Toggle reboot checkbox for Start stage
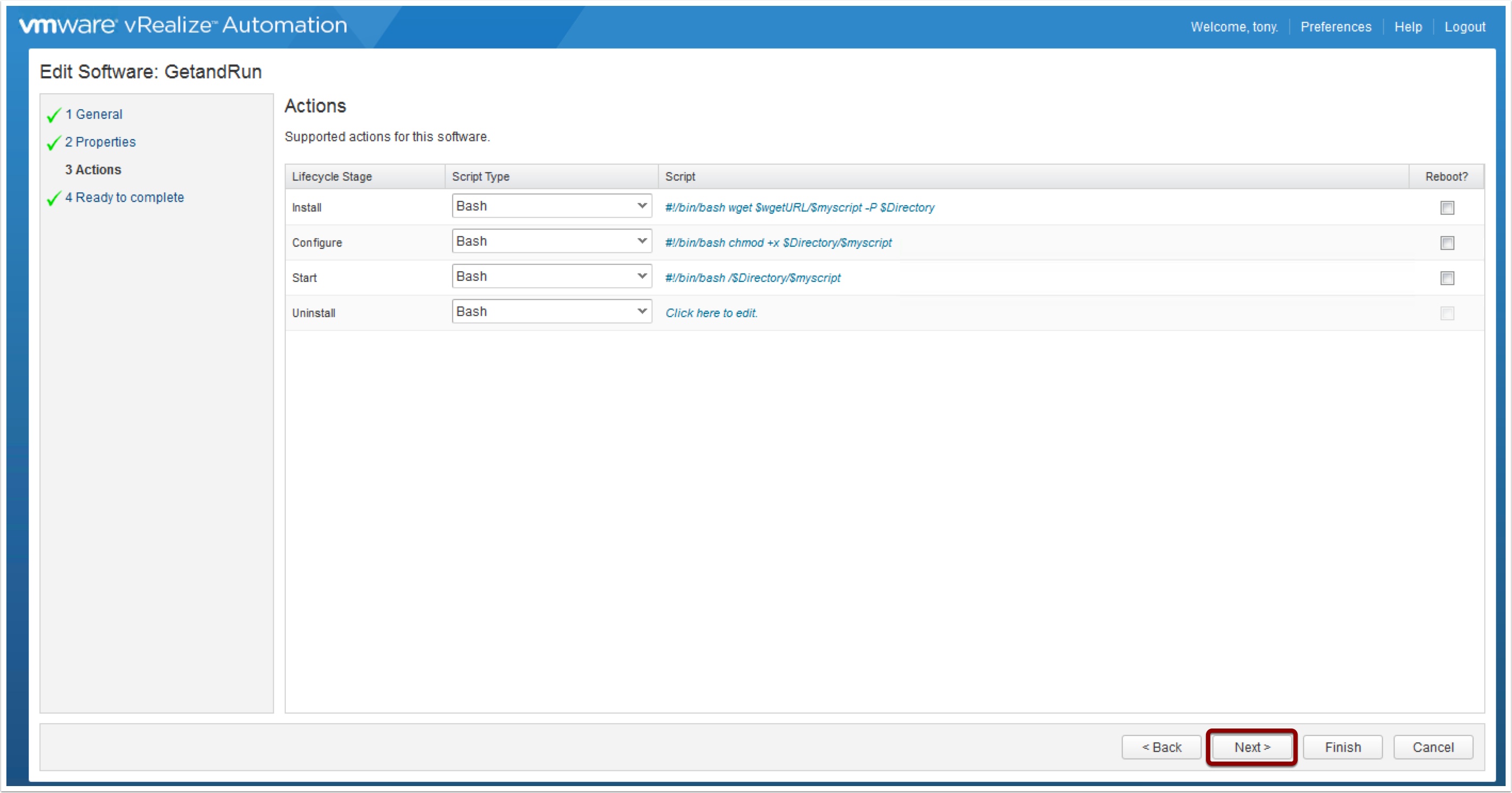 (1447, 278)
